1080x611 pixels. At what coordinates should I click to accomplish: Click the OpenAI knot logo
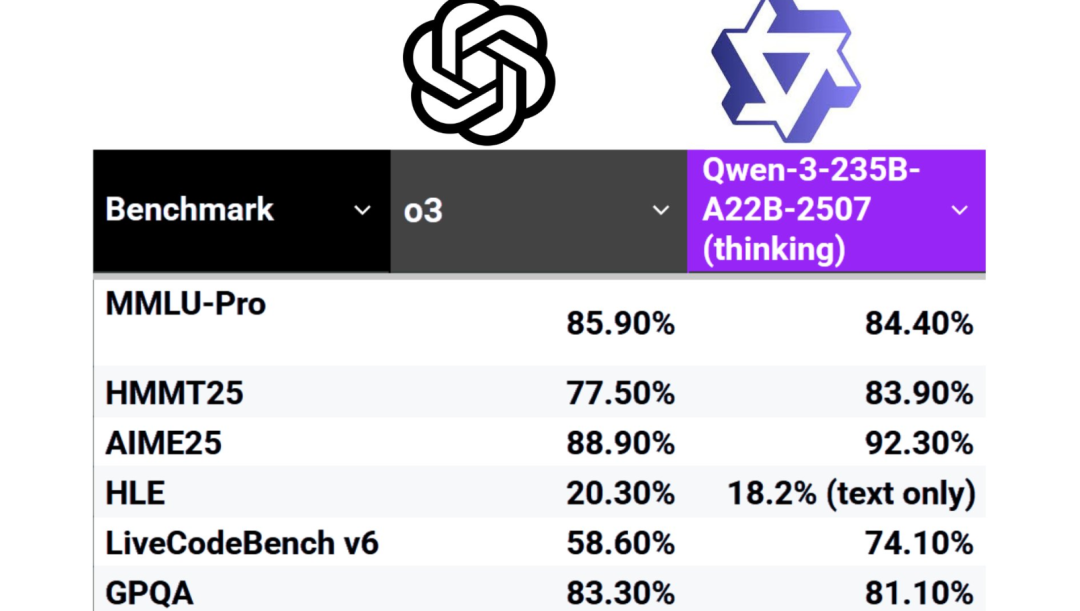coord(479,72)
